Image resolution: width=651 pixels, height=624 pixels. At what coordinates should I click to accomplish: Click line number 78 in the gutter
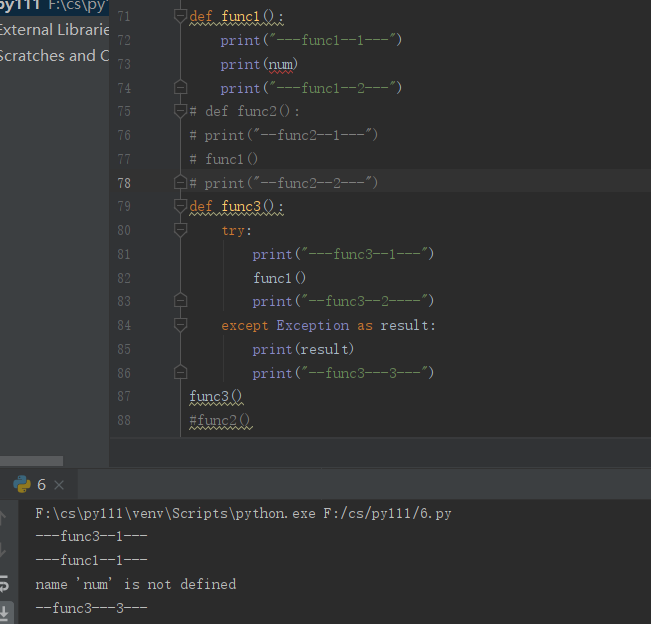[124, 183]
